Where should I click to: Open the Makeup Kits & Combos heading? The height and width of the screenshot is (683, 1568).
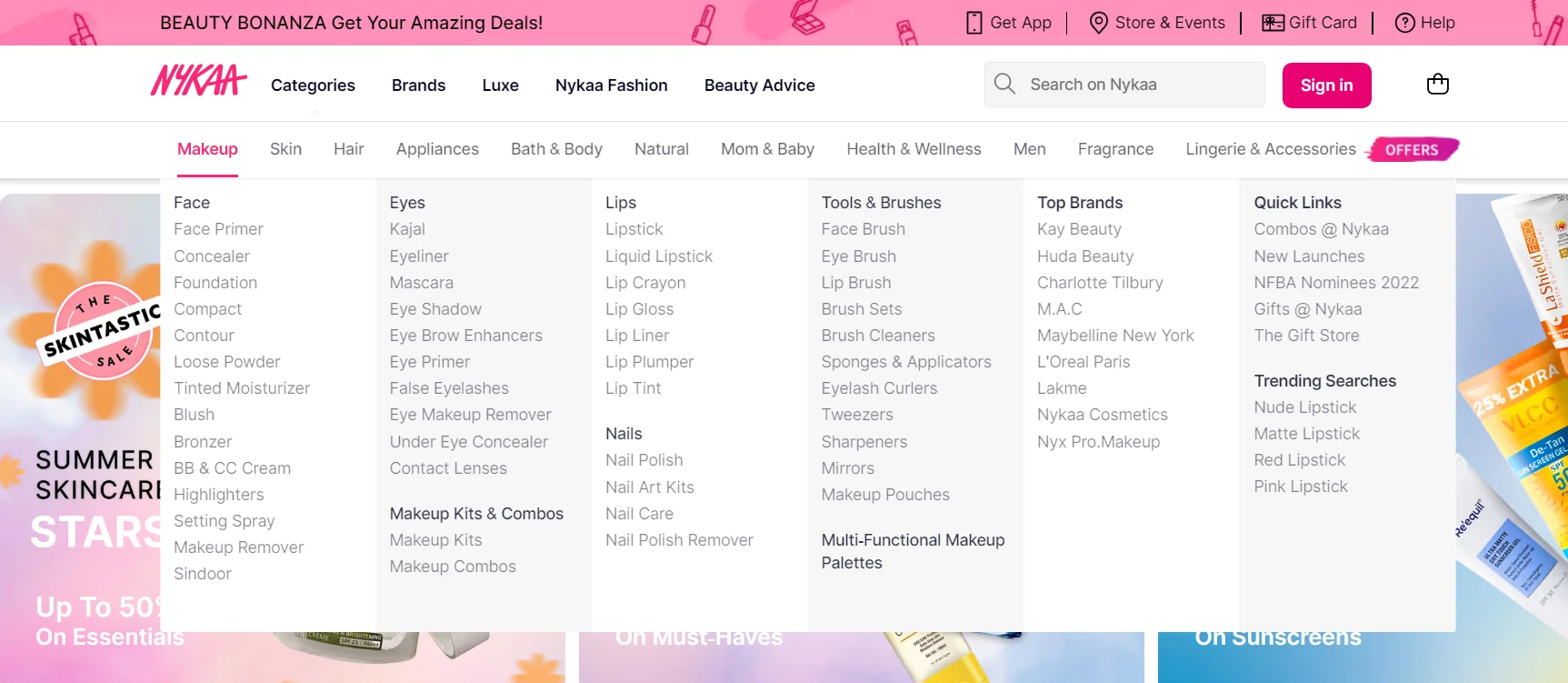pyautogui.click(x=476, y=514)
